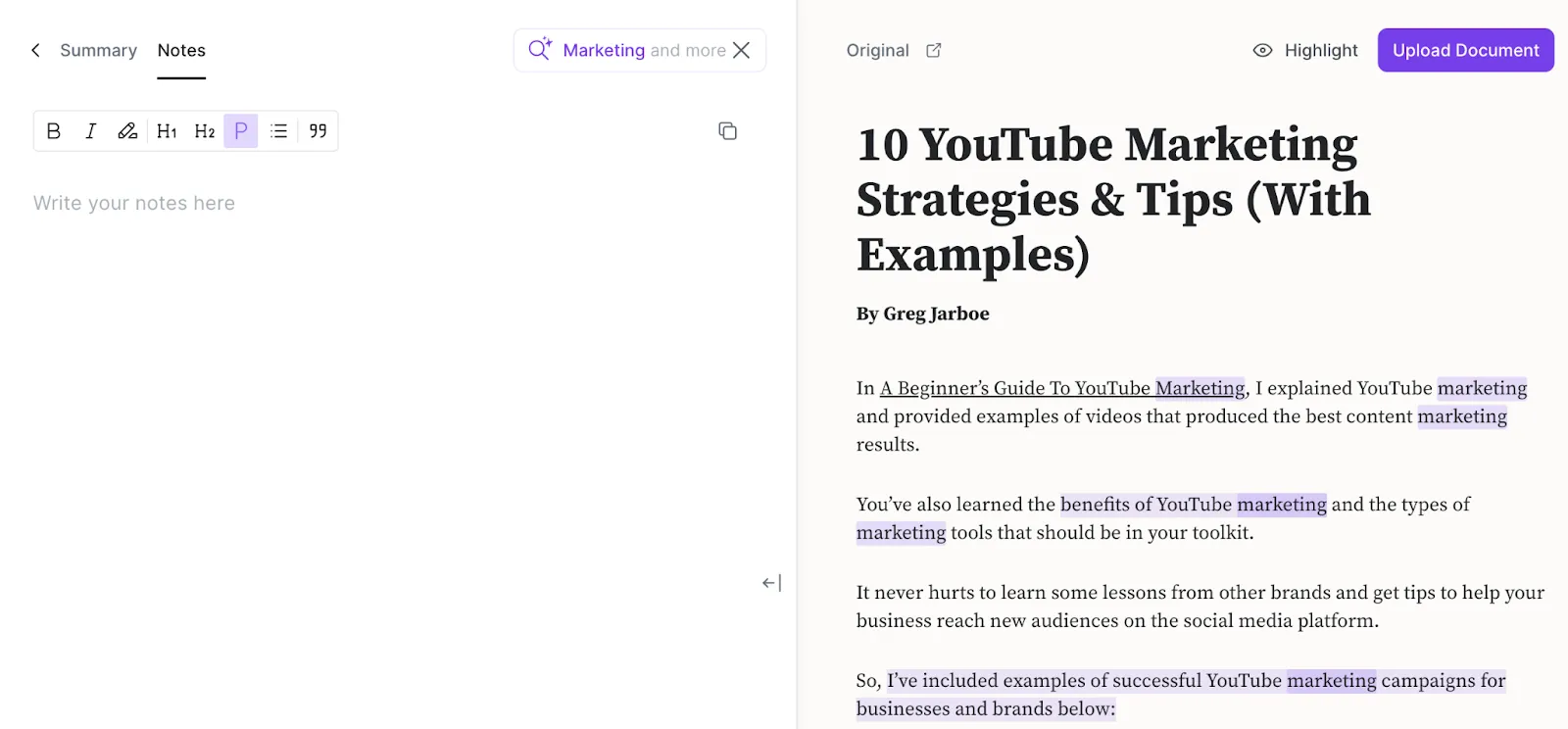Image resolution: width=1568 pixels, height=729 pixels.
Task: Insert a block quote
Action: pos(318,130)
